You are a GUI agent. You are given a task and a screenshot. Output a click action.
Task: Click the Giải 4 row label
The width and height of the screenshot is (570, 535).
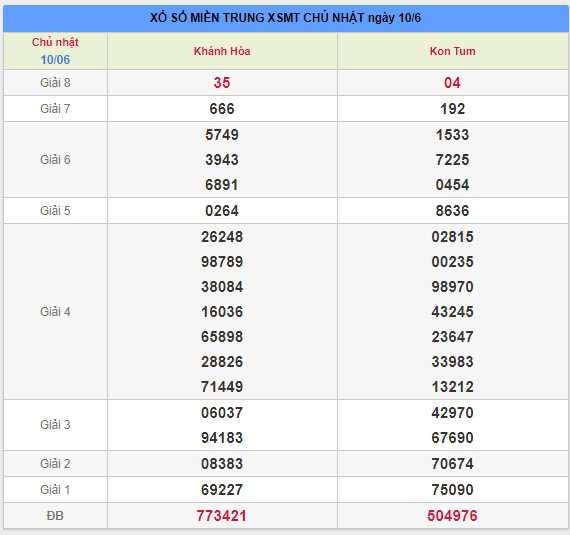55,311
